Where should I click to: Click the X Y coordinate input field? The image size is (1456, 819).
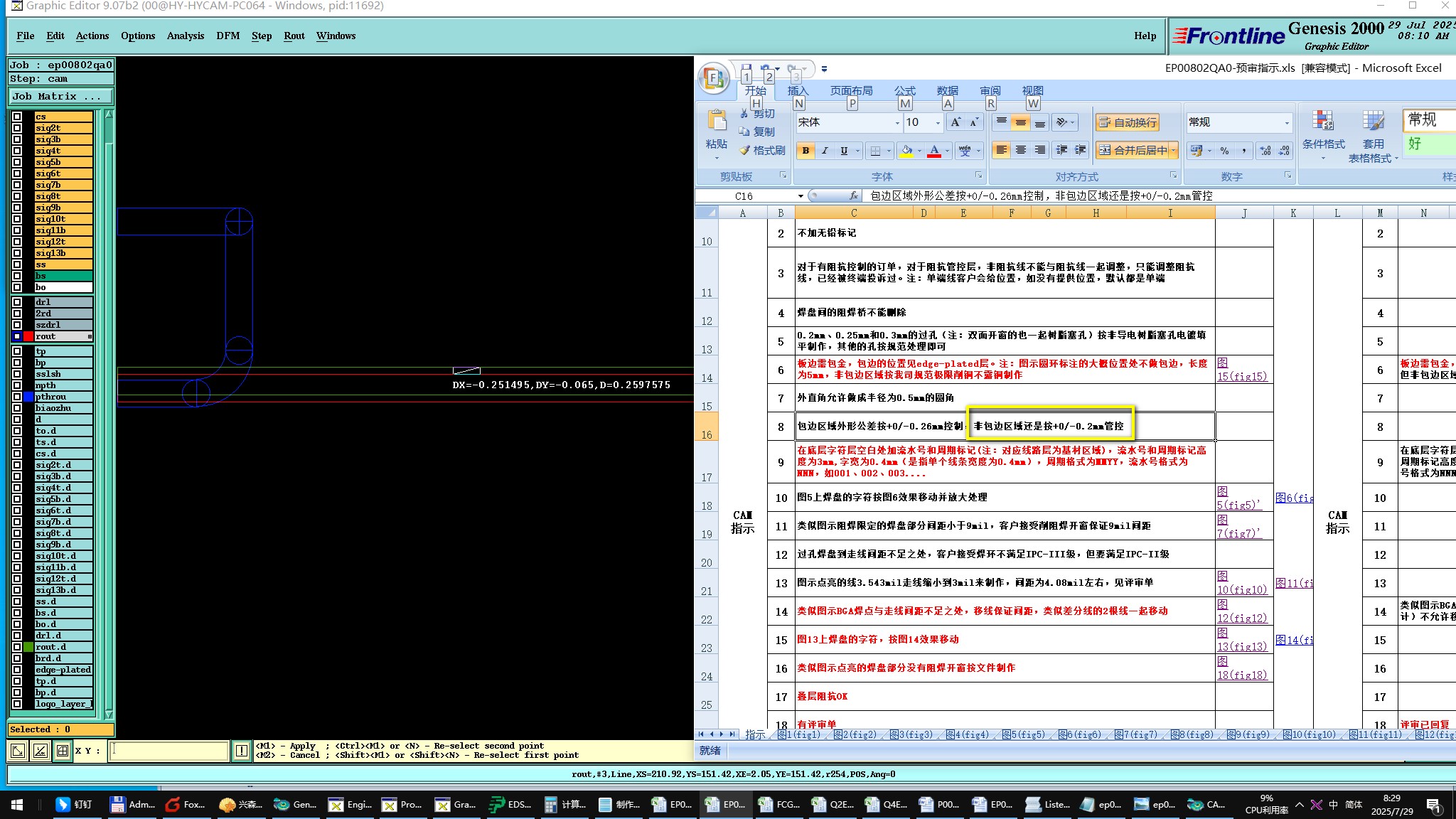coord(169,751)
